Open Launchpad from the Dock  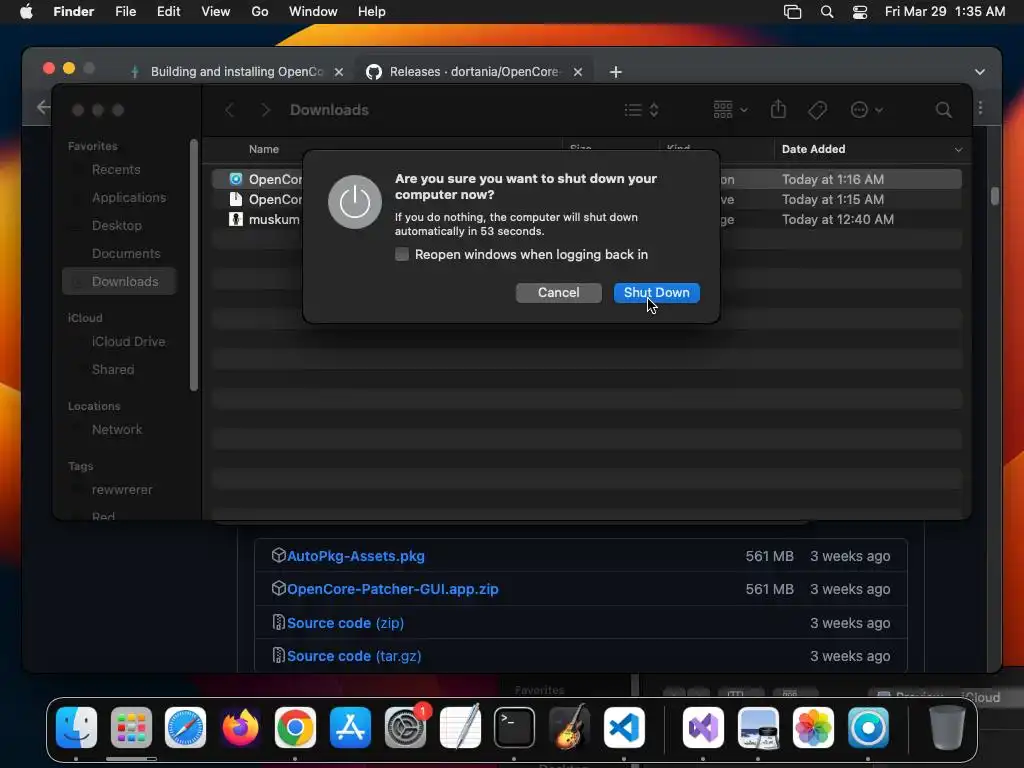click(x=131, y=727)
